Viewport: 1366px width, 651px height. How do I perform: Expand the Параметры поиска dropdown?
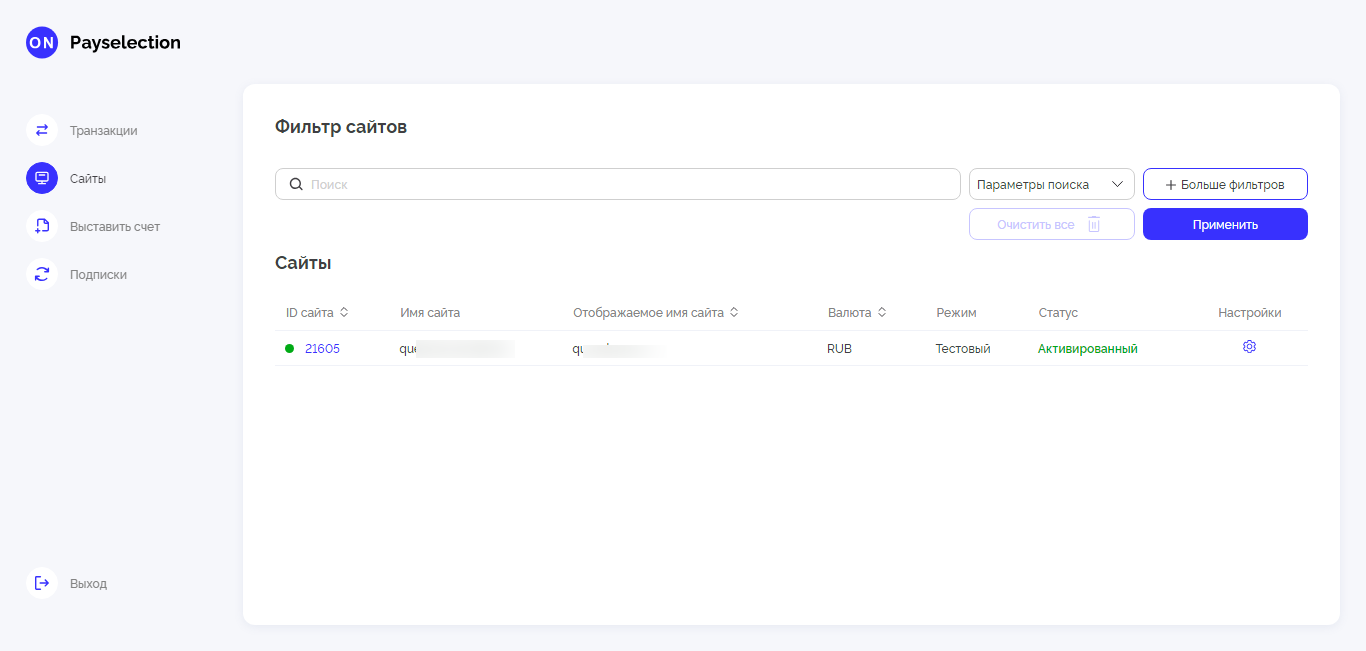(x=1051, y=184)
